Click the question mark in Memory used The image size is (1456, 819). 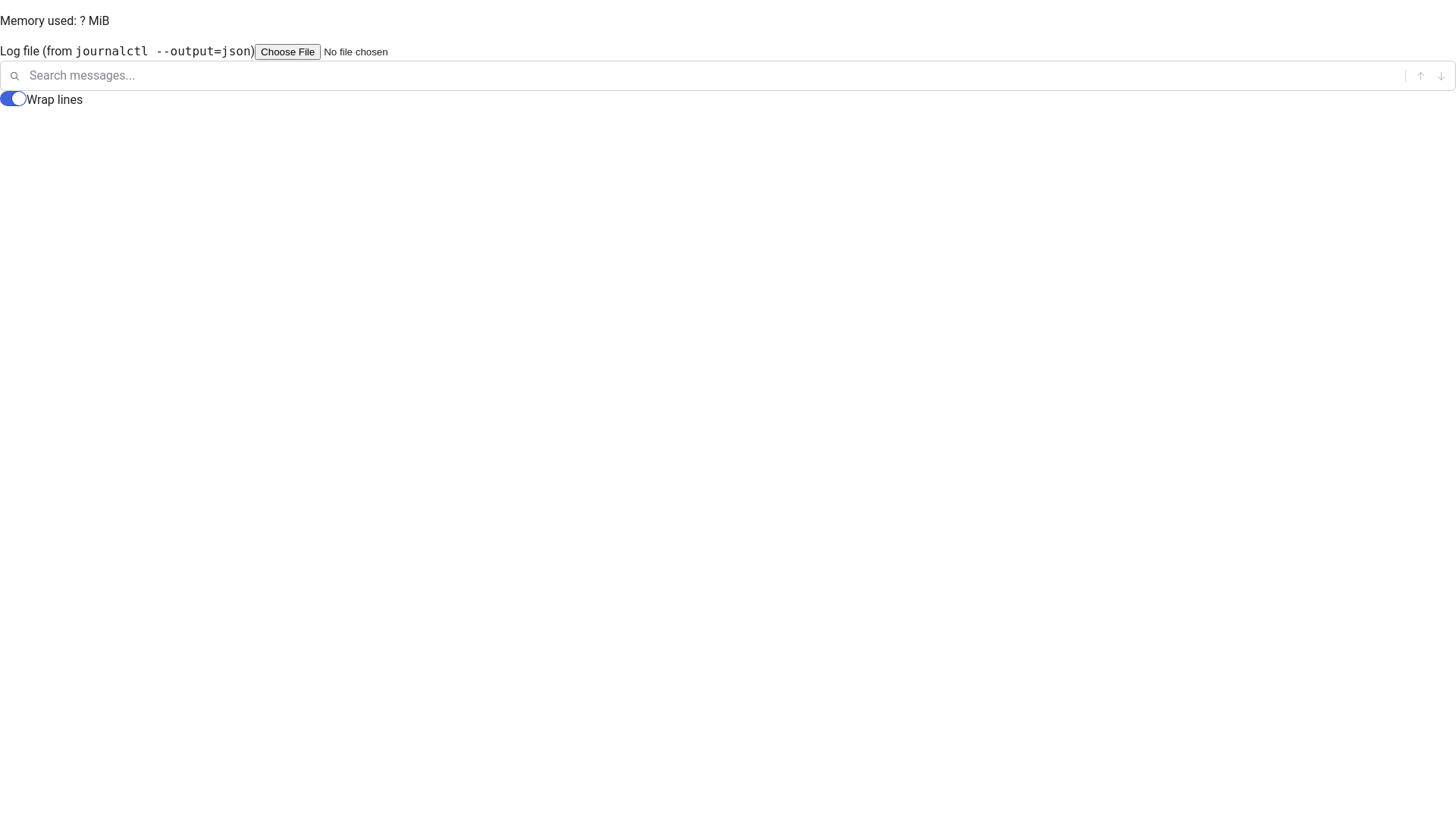[x=83, y=21]
